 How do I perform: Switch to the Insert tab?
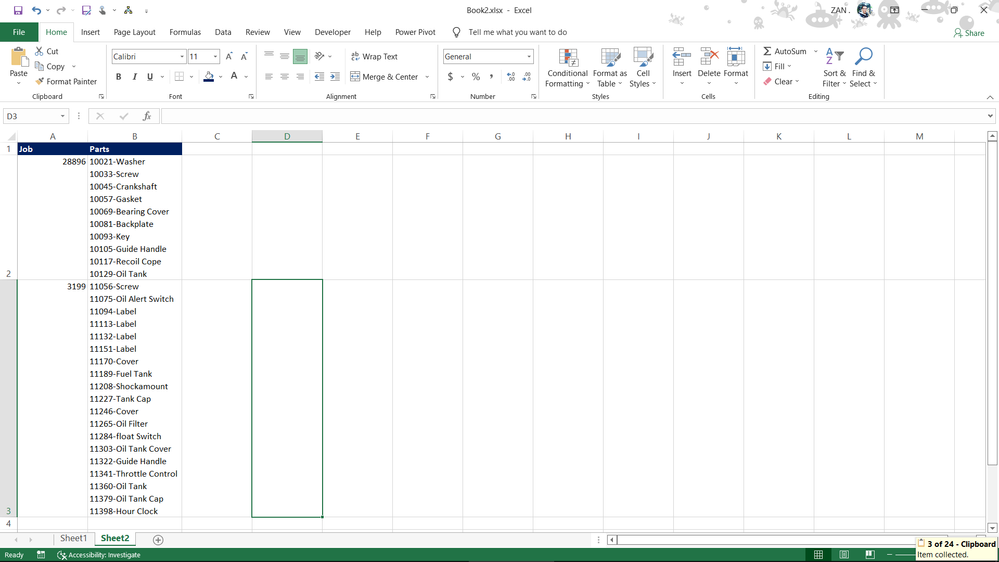[x=90, y=32]
